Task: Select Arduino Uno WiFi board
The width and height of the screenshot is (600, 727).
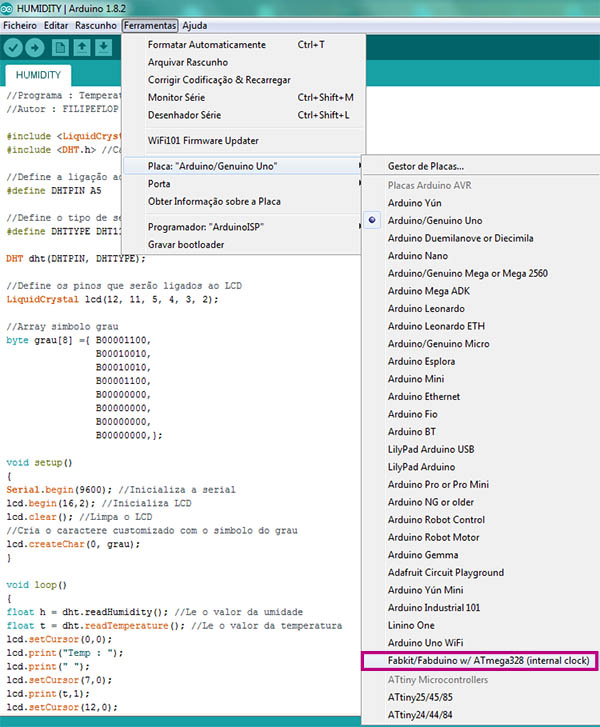Action: click(x=480, y=644)
